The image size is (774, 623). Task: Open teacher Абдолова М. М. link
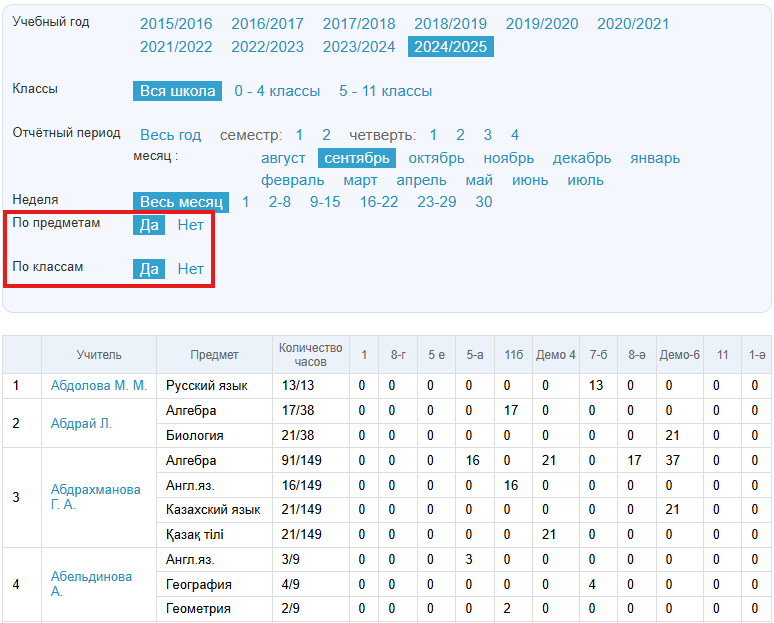(x=98, y=385)
